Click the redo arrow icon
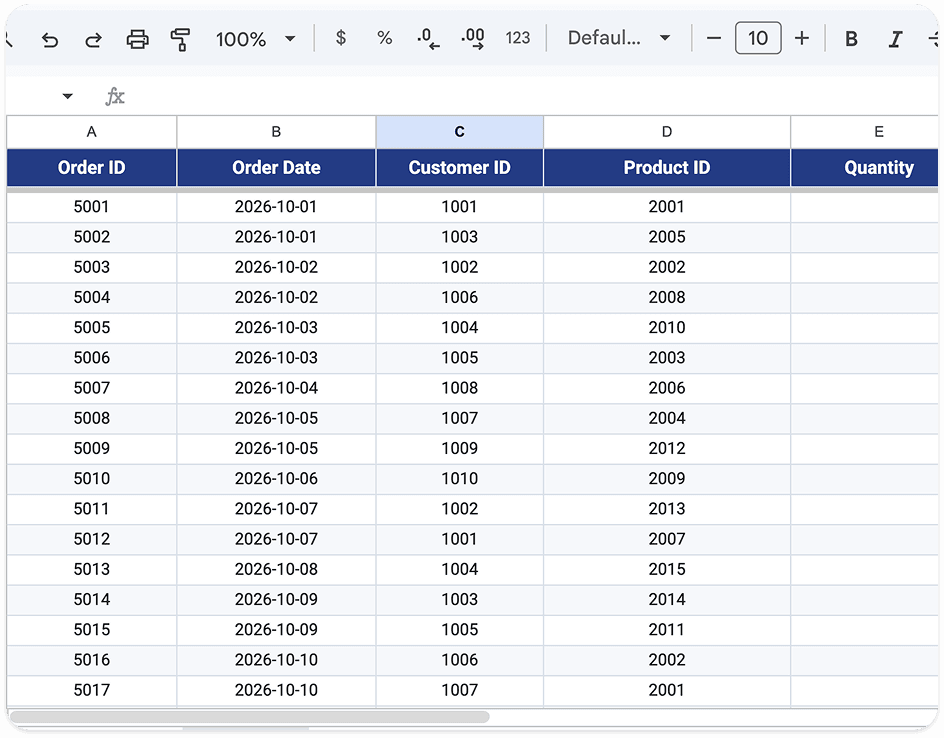The height and width of the screenshot is (738, 944). pyautogui.click(x=93, y=40)
